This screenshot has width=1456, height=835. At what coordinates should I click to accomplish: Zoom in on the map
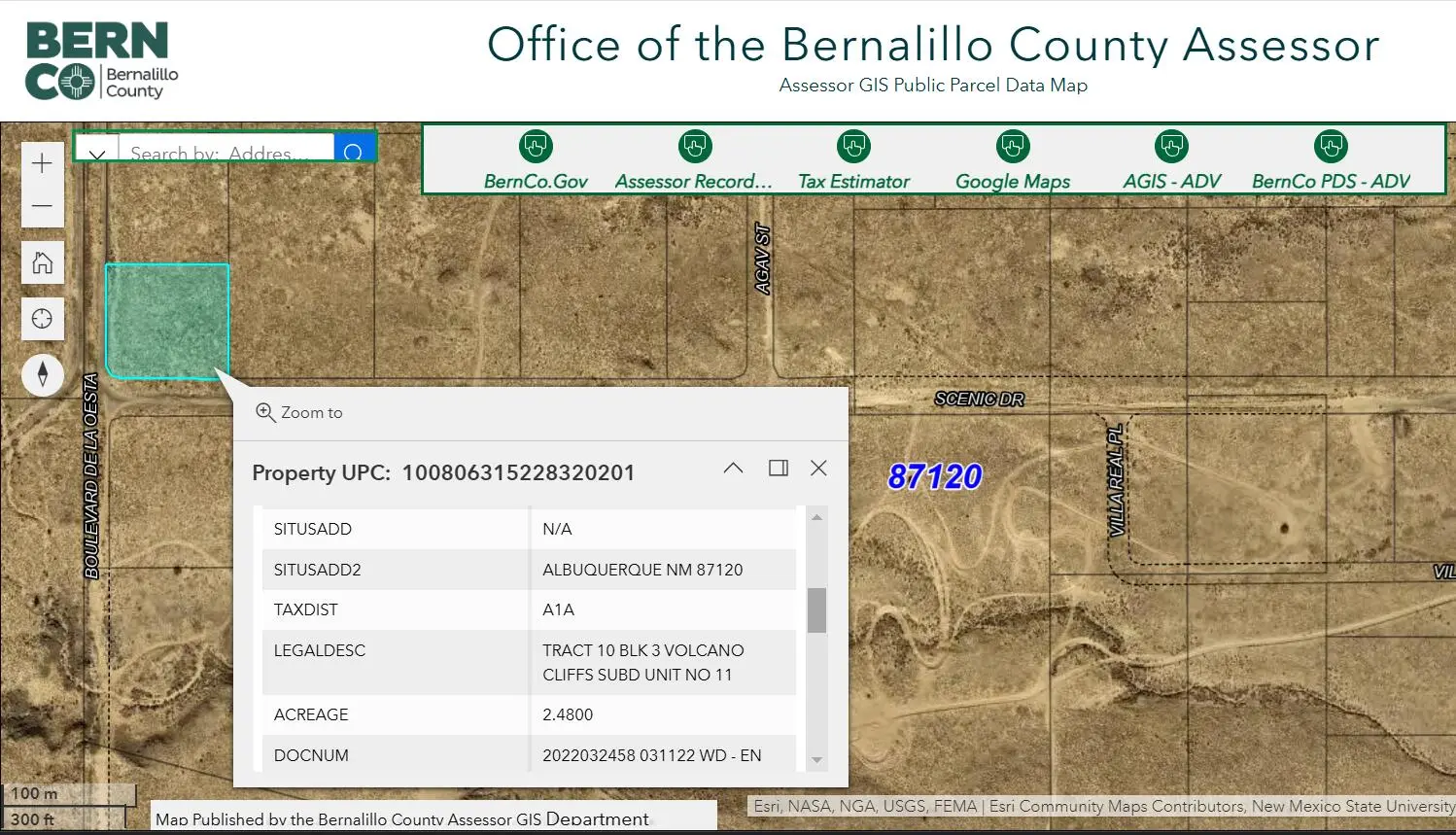tap(42, 163)
